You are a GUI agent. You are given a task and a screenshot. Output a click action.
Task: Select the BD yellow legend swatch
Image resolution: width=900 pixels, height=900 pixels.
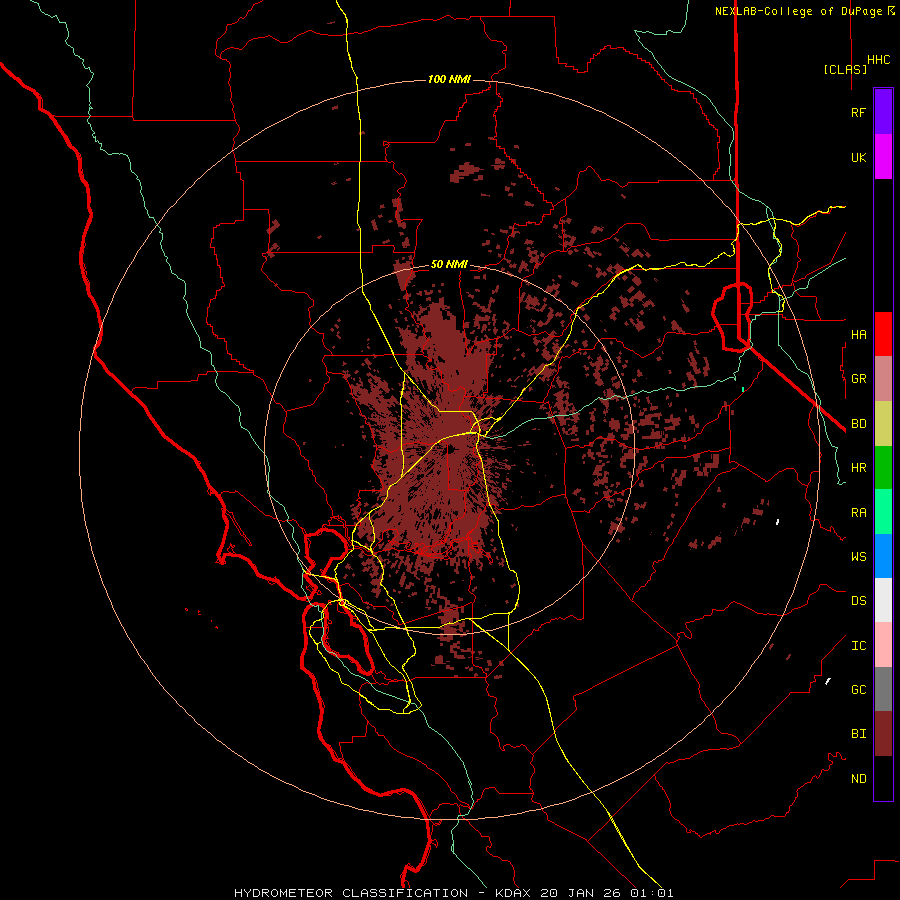pos(883,424)
